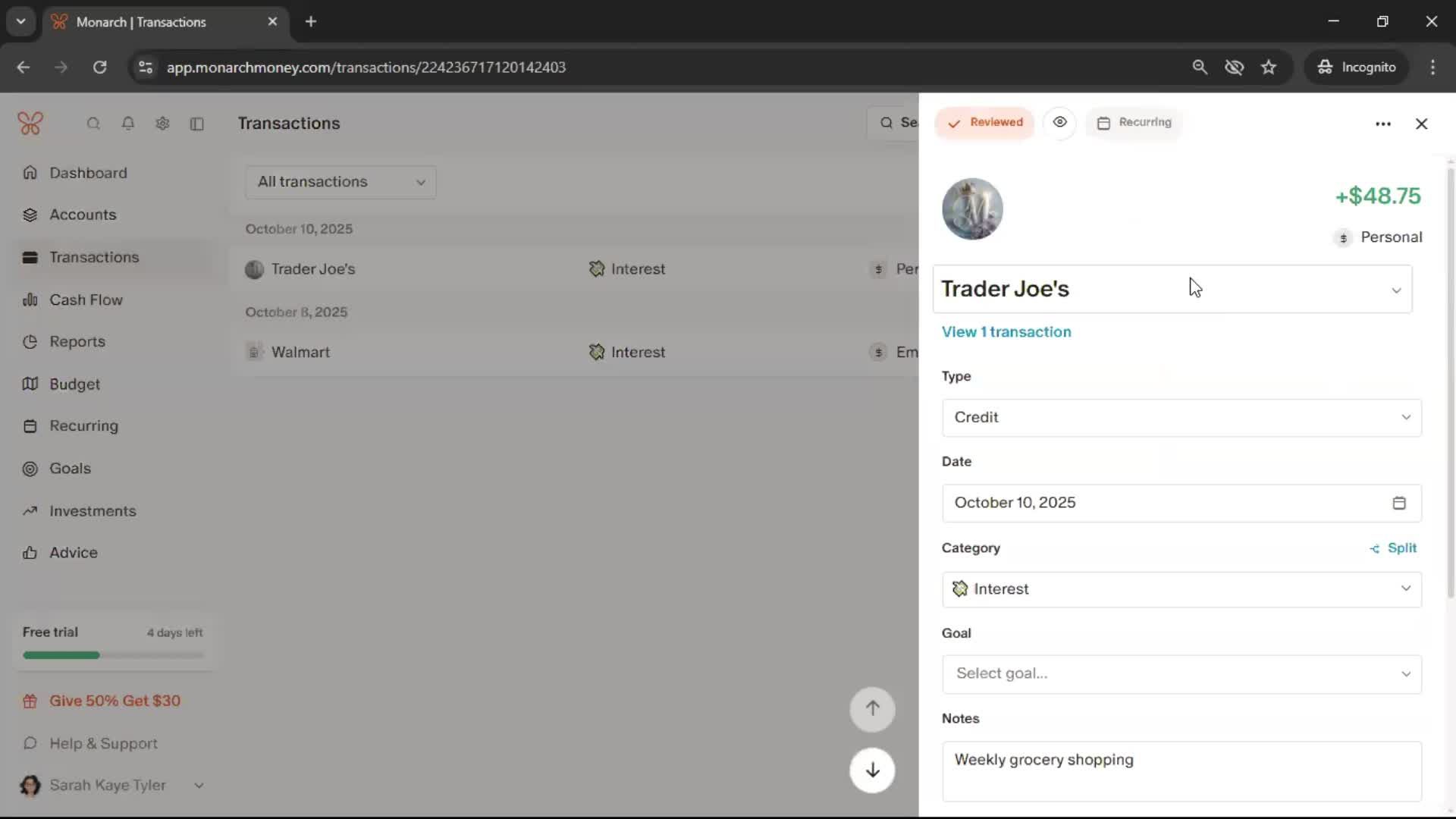Expand the All transactions filter dropdown
The width and height of the screenshot is (1456, 819).
(x=340, y=182)
